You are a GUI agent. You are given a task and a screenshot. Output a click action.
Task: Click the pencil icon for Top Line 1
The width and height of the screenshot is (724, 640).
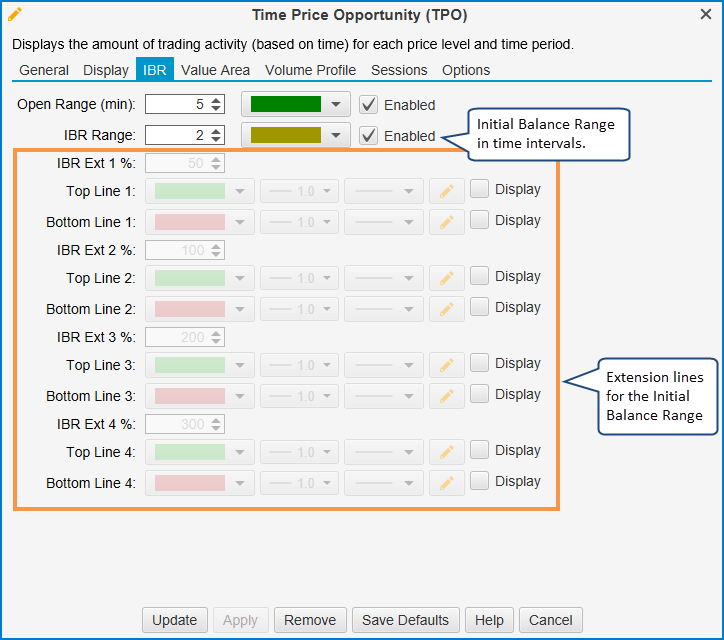pyautogui.click(x=447, y=192)
